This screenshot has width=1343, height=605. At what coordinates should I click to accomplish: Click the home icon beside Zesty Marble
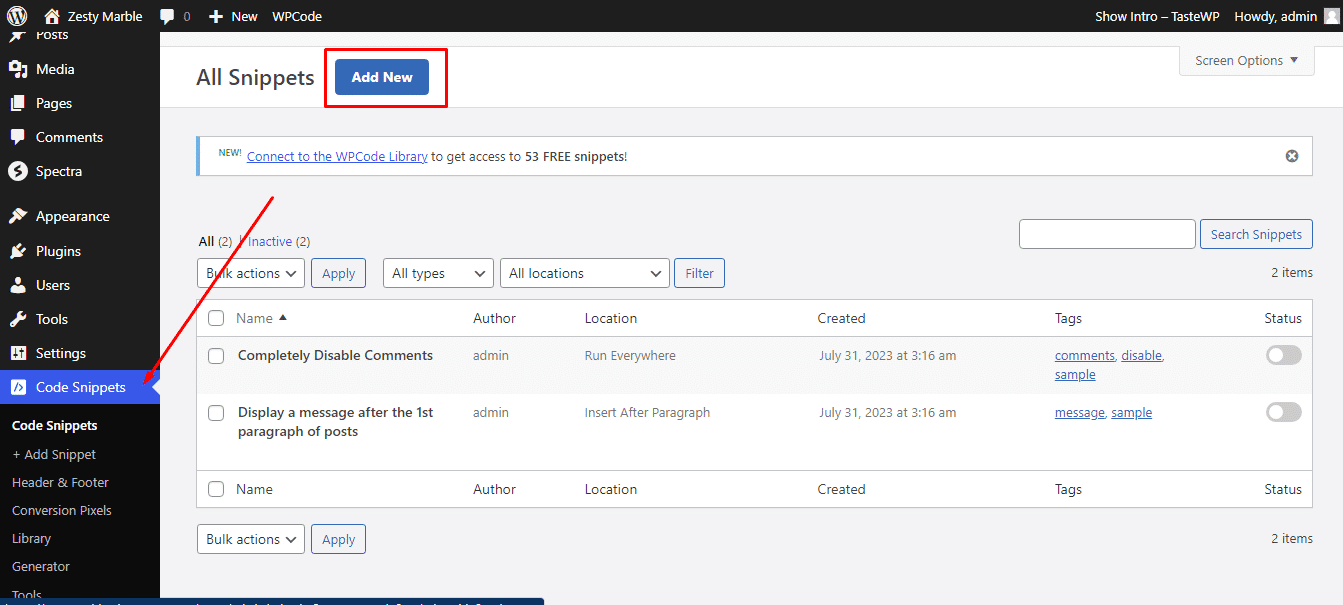pos(52,16)
